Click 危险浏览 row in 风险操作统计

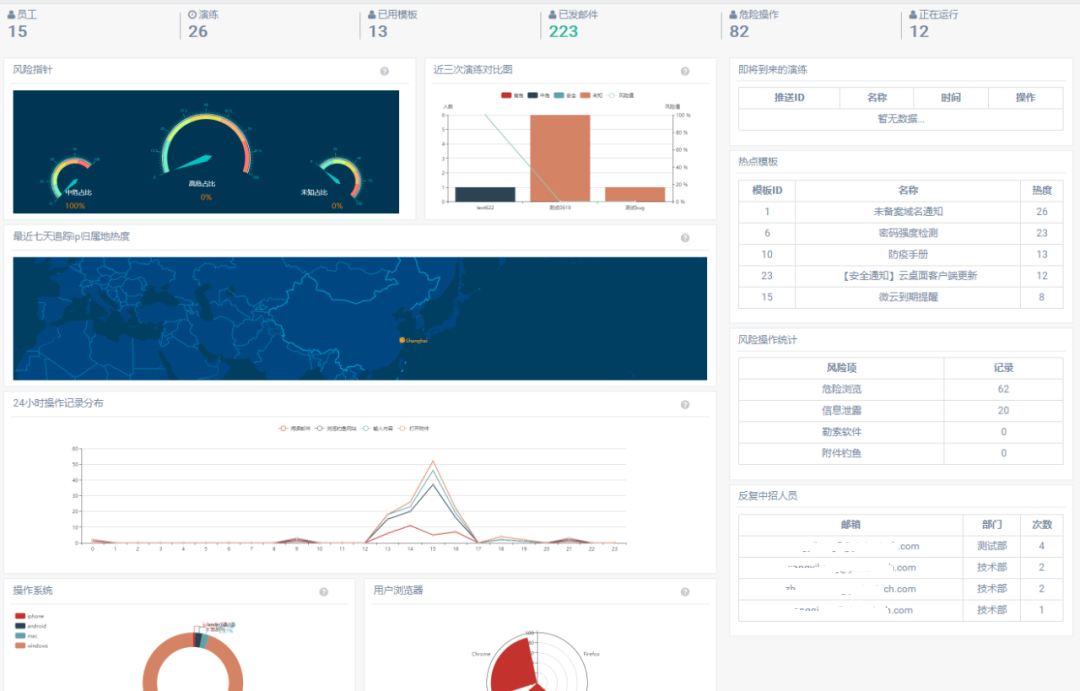click(840, 389)
